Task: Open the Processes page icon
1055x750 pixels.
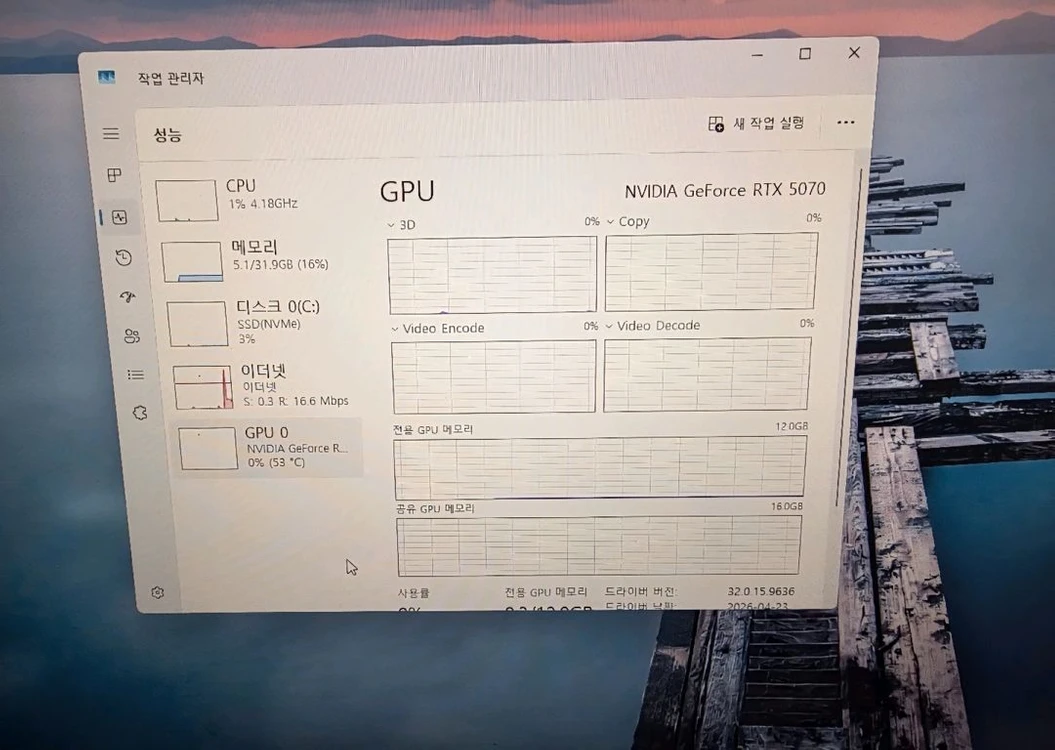Action: [x=114, y=175]
